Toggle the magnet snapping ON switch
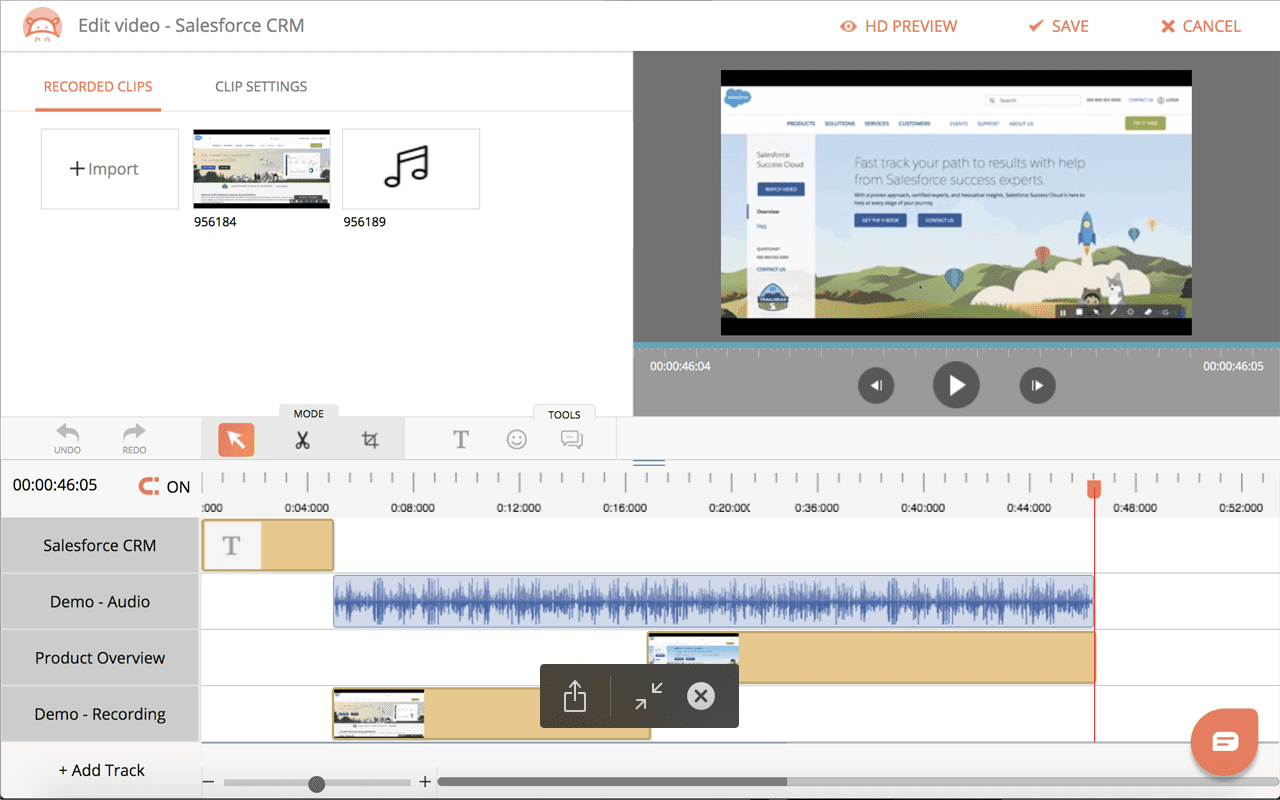Viewport: 1280px width, 800px height. click(164, 487)
